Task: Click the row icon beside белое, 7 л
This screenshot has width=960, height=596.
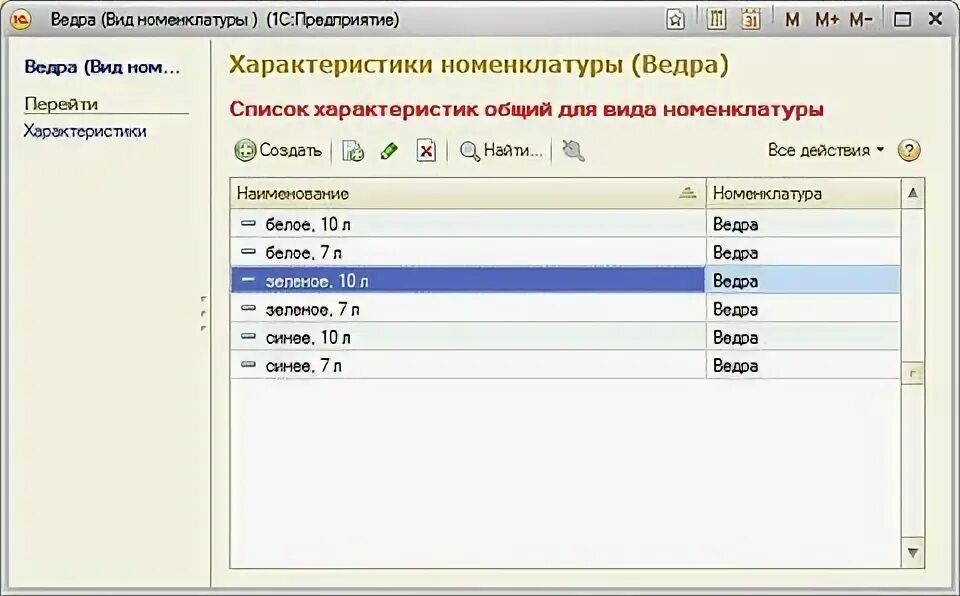Action: pos(248,251)
